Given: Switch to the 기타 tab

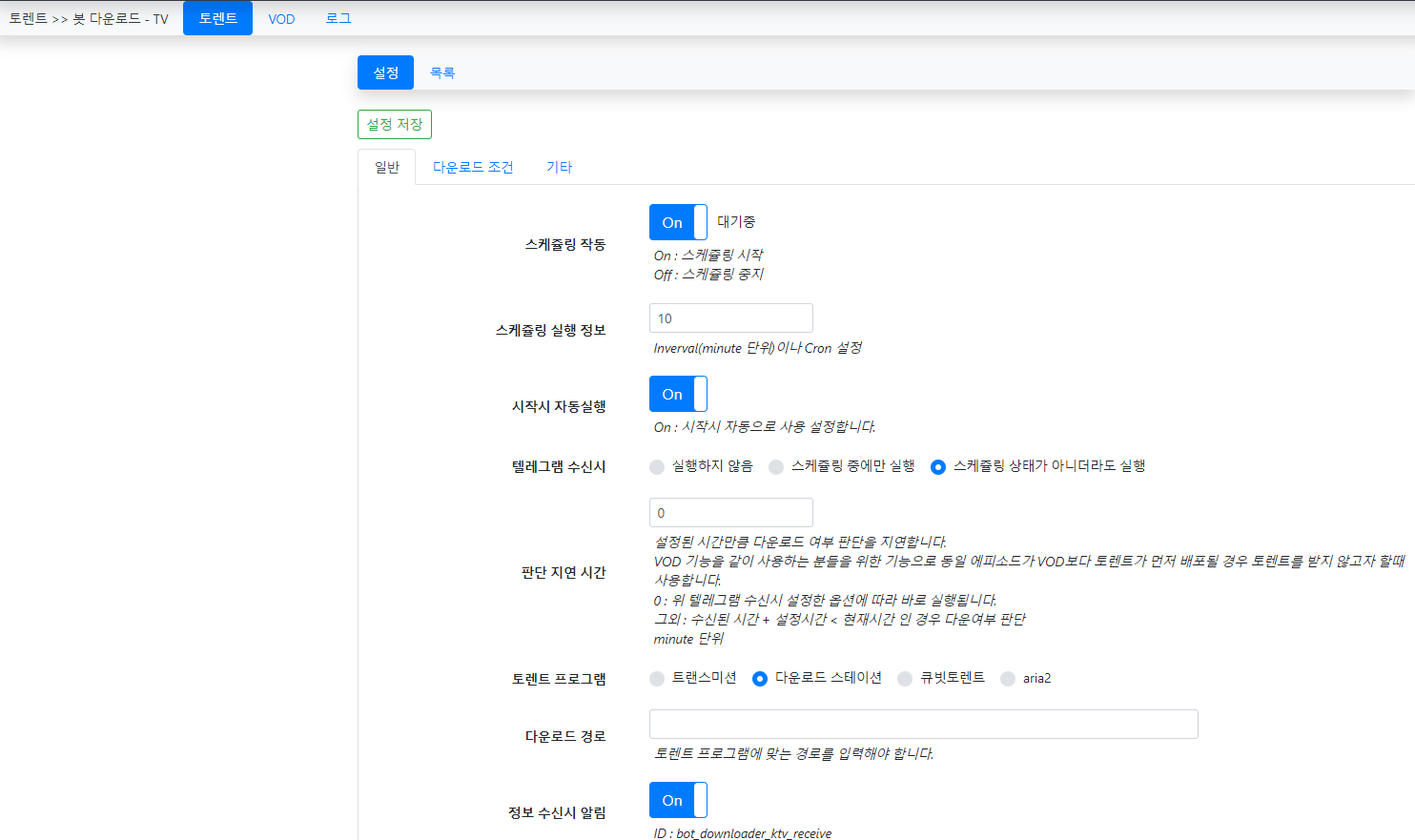Looking at the screenshot, I should tap(559, 167).
